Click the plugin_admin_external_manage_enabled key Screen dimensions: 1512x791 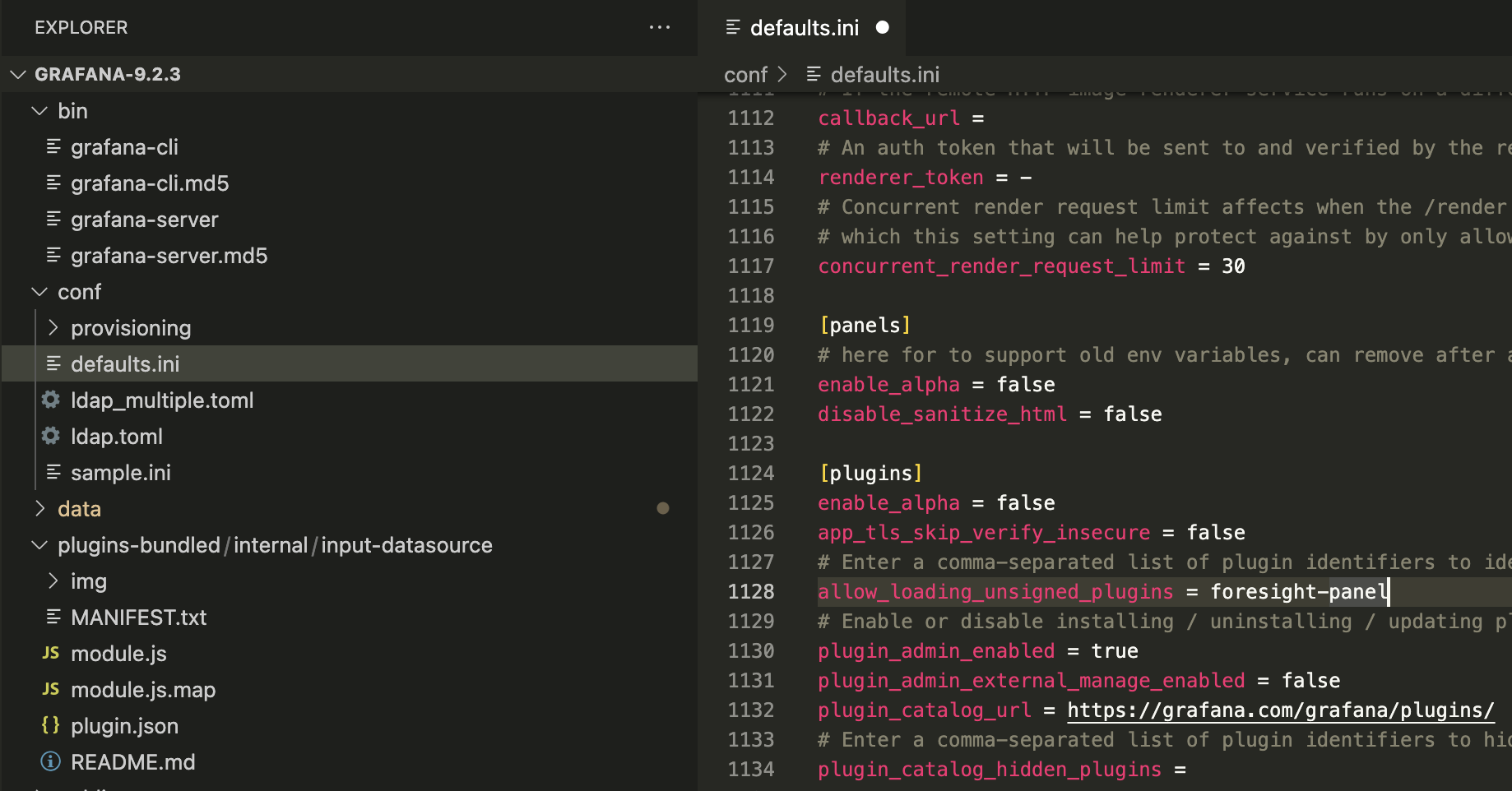tap(1031, 681)
